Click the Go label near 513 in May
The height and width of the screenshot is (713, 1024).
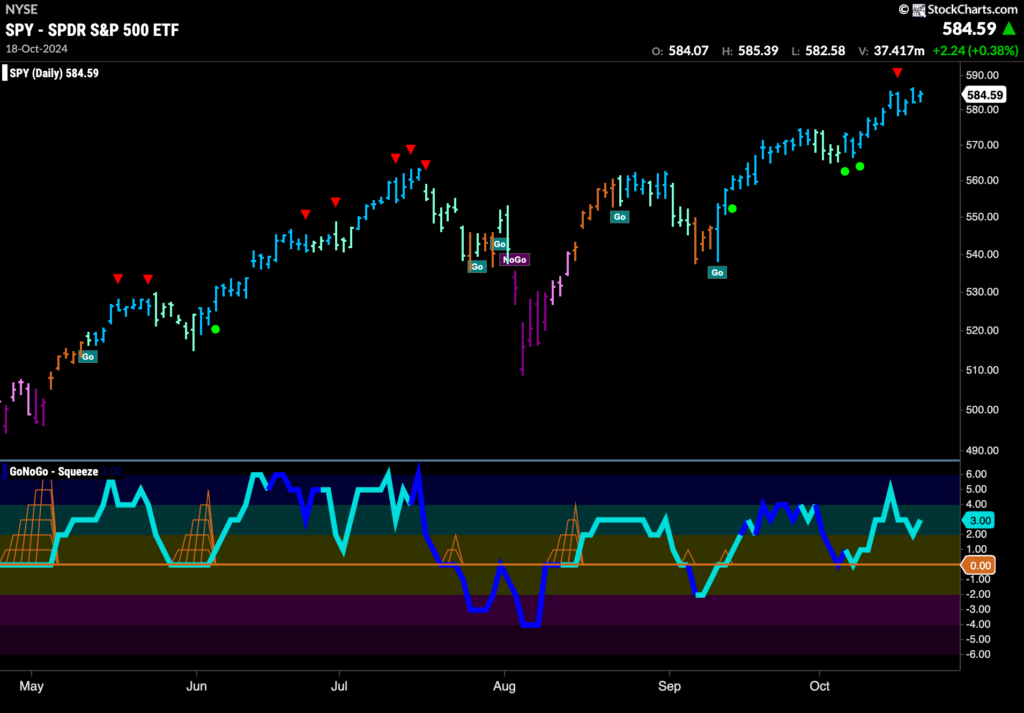(x=88, y=356)
